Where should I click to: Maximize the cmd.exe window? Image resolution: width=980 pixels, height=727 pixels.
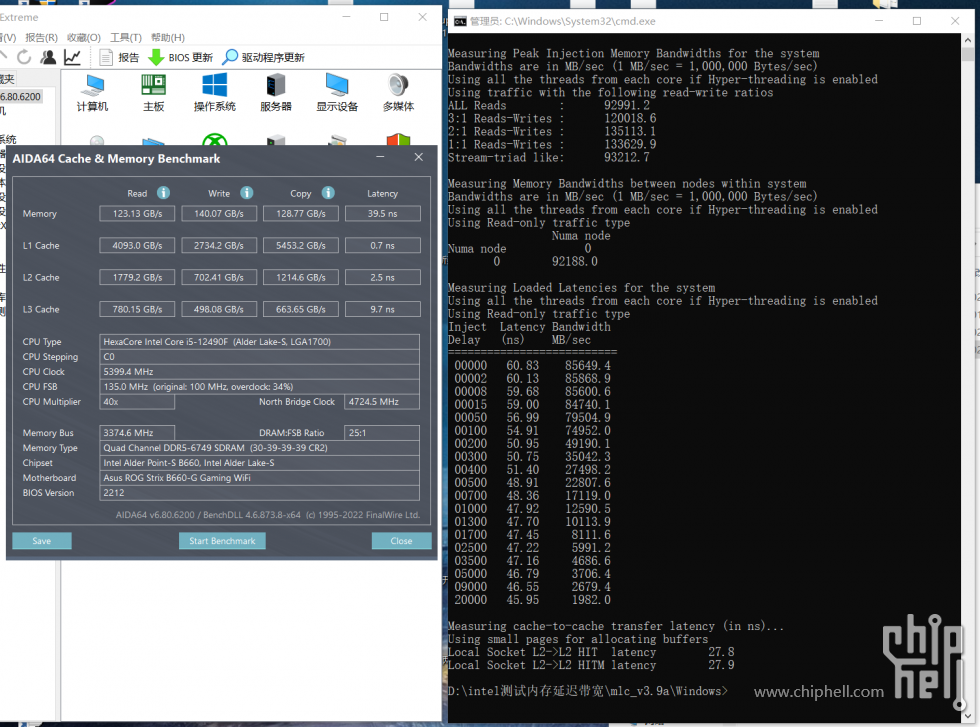(x=917, y=21)
